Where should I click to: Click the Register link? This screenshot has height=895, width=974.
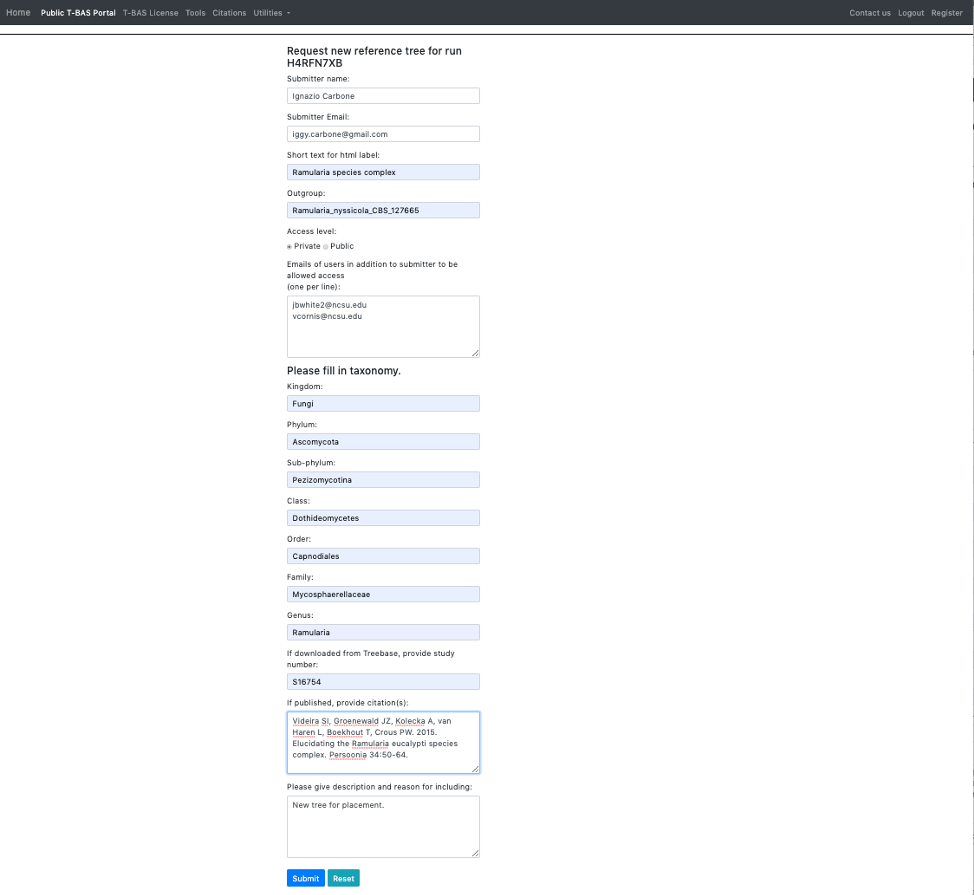947,13
